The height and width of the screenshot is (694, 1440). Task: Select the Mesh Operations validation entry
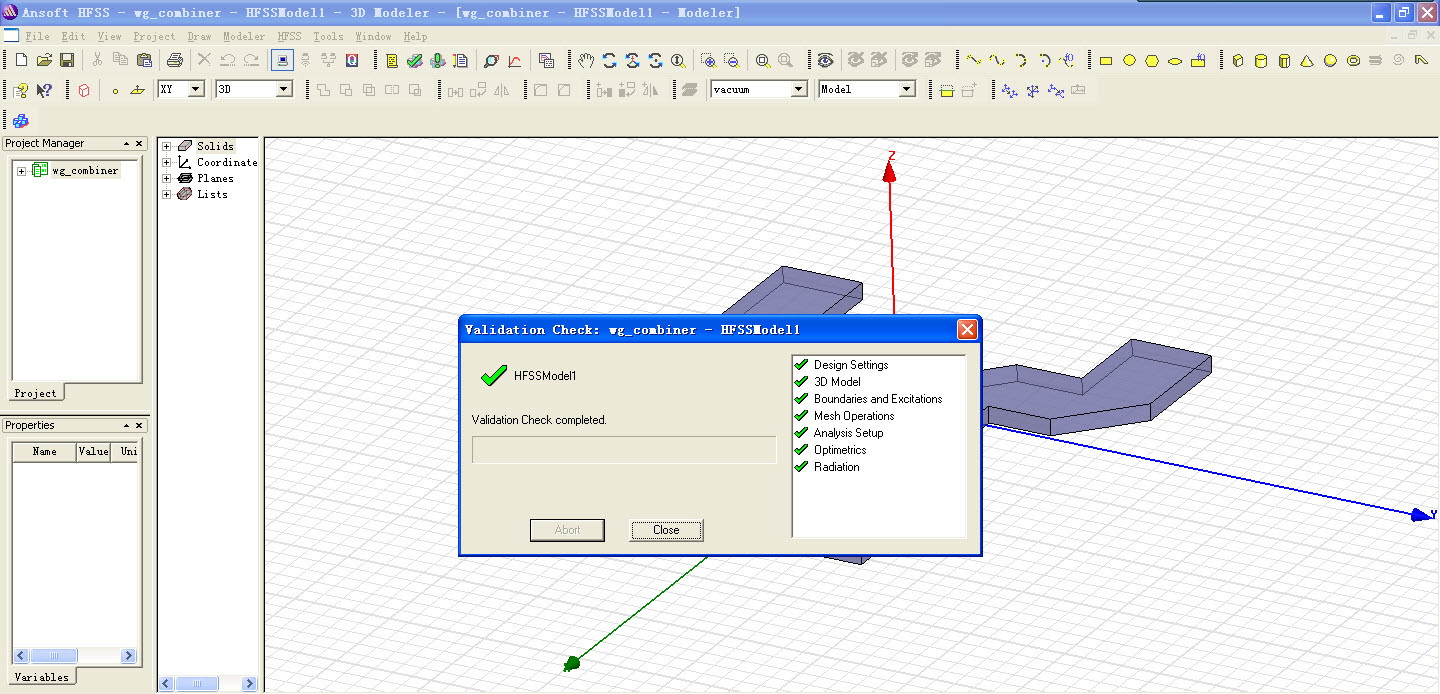843,416
